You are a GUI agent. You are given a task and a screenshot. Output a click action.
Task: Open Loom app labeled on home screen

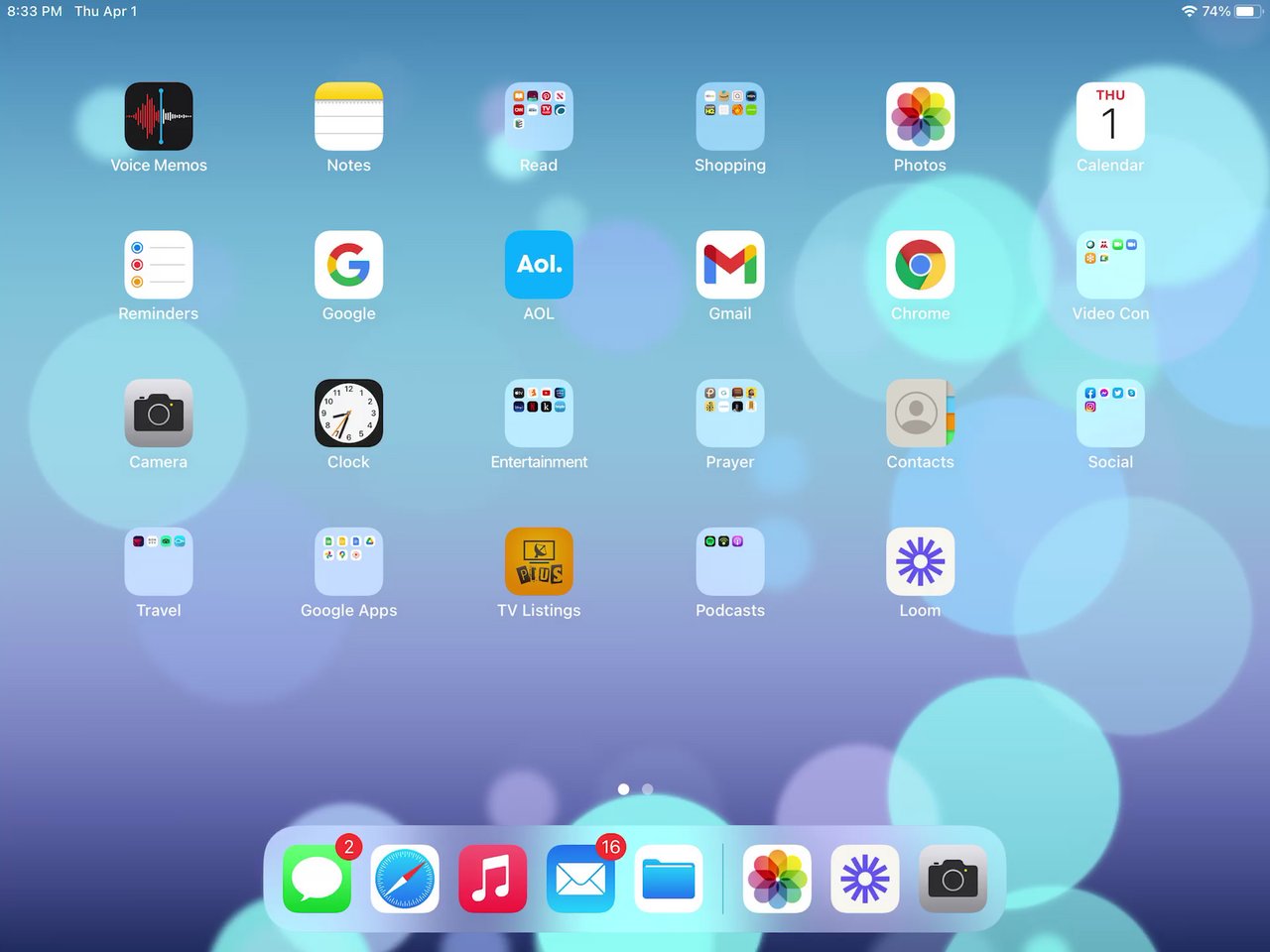920,561
